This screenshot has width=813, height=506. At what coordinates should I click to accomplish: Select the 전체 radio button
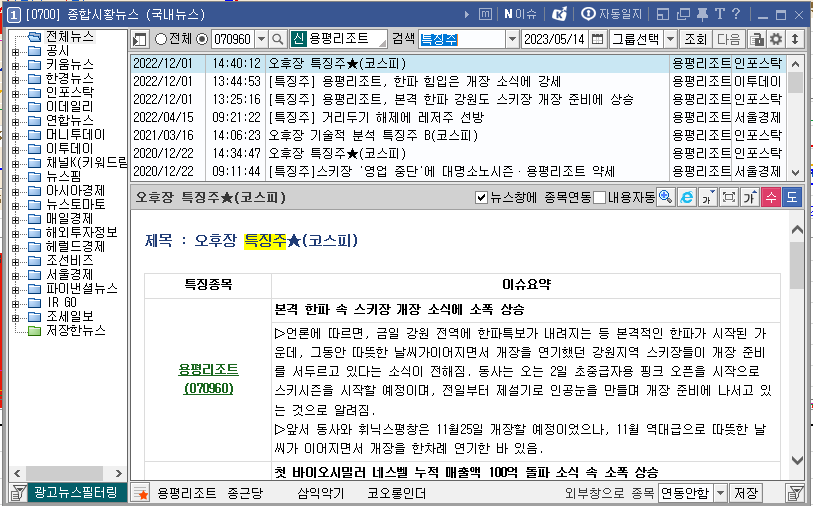pyautogui.click(x=161, y=39)
